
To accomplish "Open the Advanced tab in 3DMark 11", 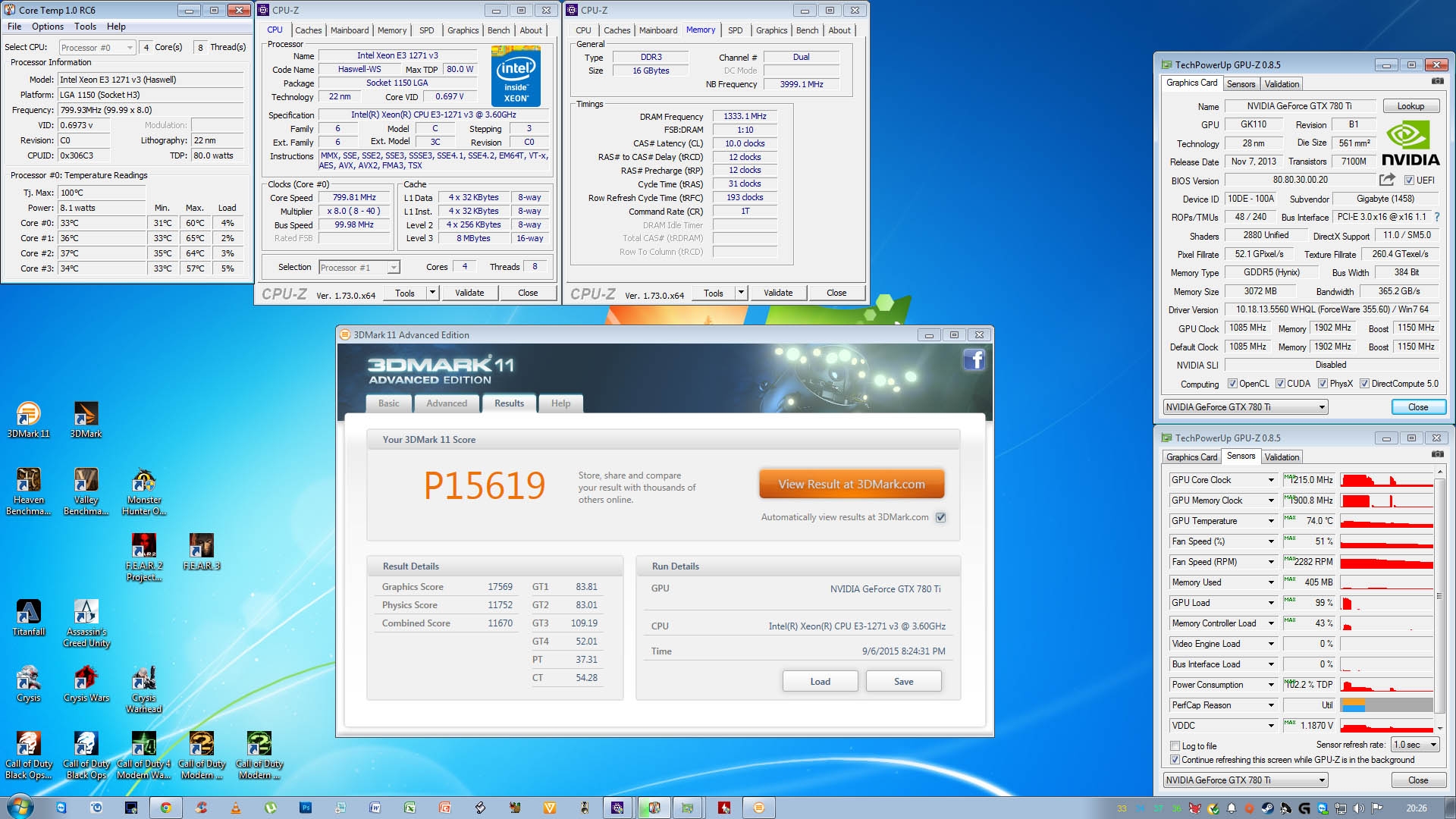I will click(x=447, y=403).
